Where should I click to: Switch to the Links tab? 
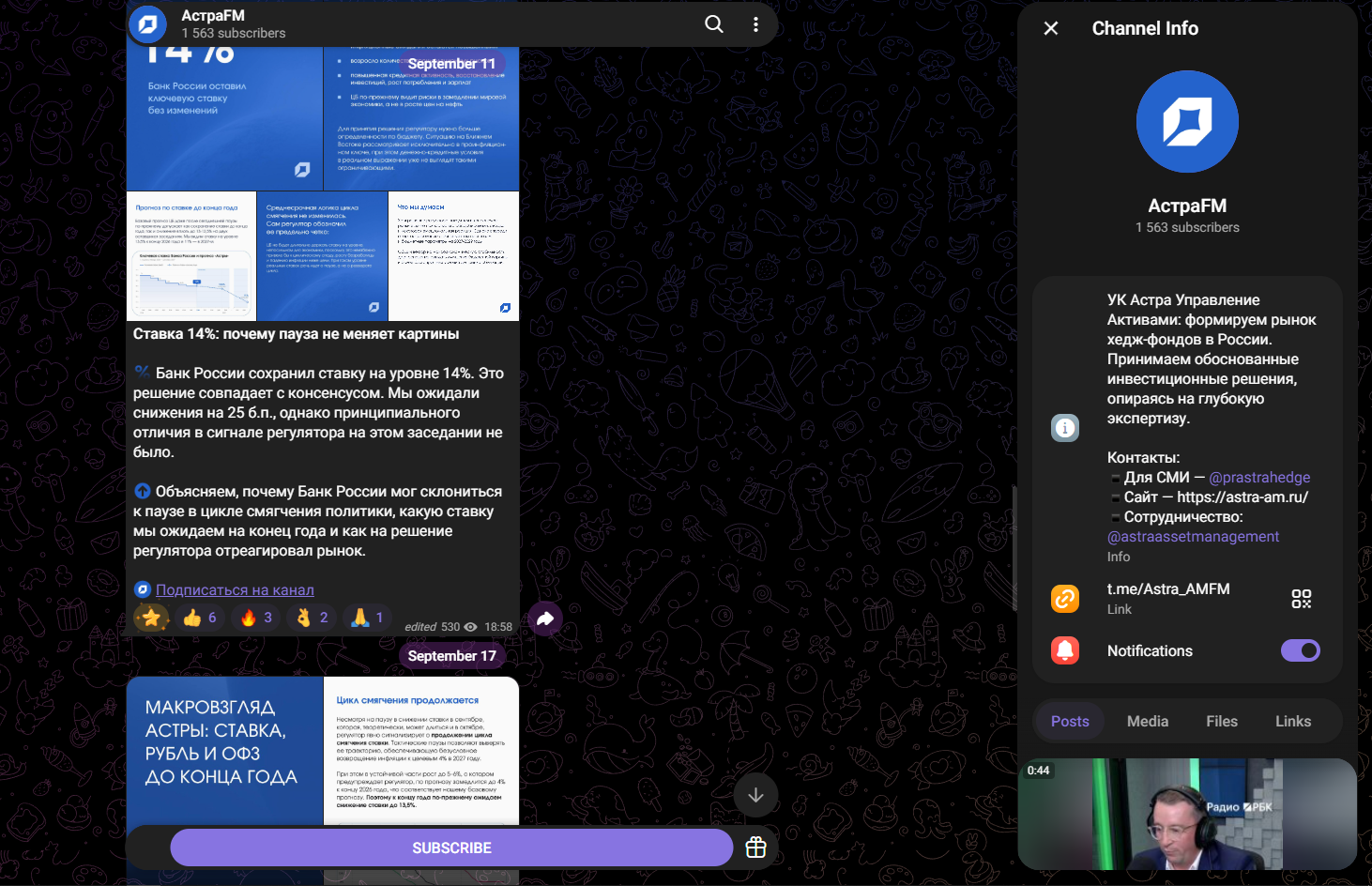[x=1293, y=721]
